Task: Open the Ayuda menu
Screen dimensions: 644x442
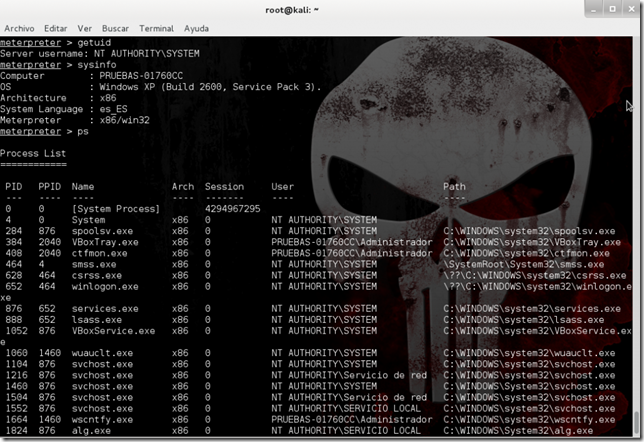Action: pos(196,28)
